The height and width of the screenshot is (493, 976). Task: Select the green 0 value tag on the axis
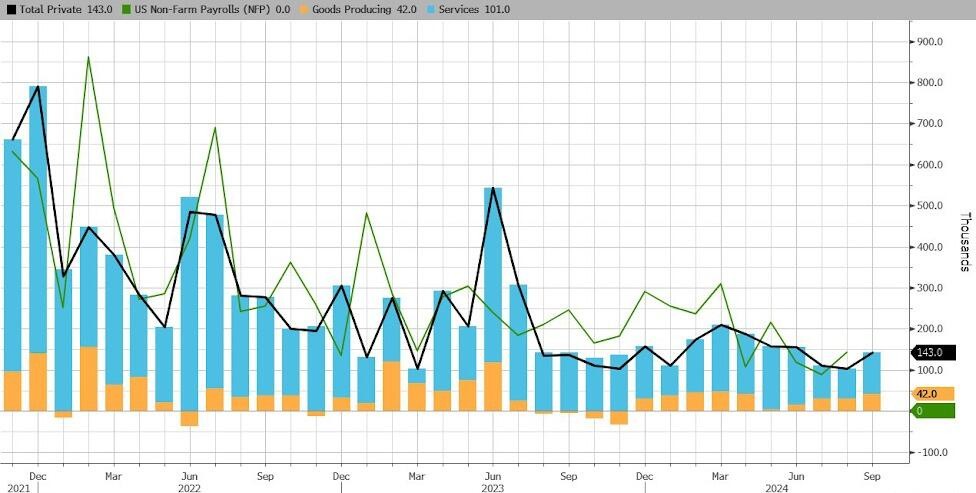tap(928, 411)
